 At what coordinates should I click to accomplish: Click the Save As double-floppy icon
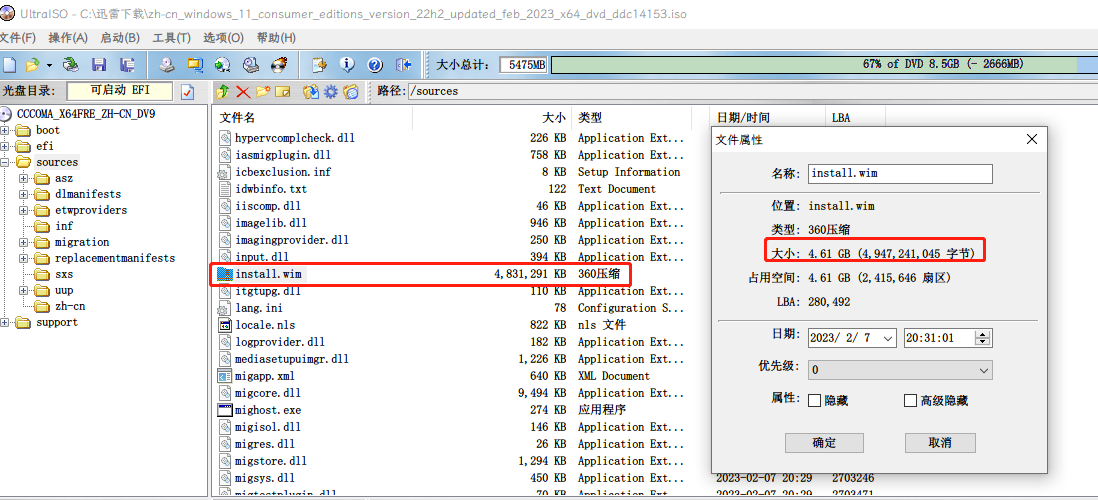(x=127, y=65)
